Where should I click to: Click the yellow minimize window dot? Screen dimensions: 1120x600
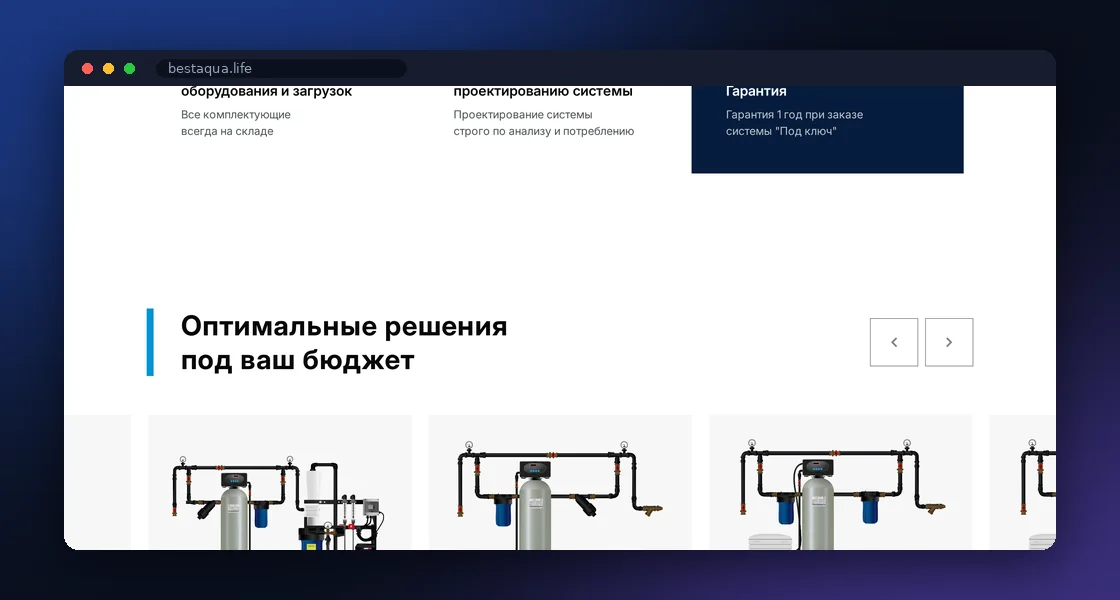click(x=109, y=69)
